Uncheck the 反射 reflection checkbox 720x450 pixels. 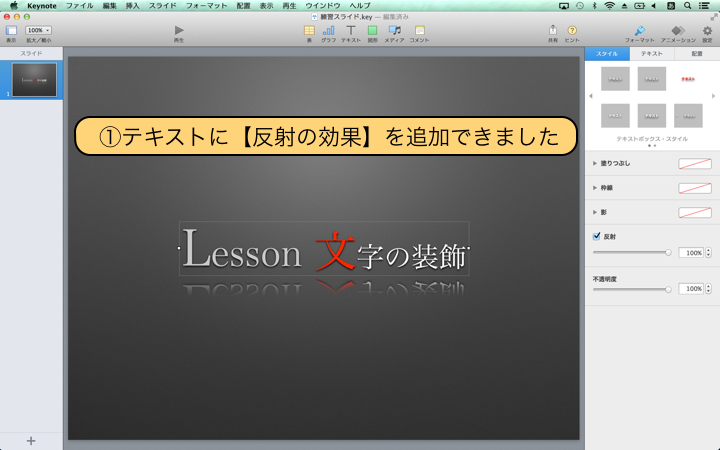(596, 236)
